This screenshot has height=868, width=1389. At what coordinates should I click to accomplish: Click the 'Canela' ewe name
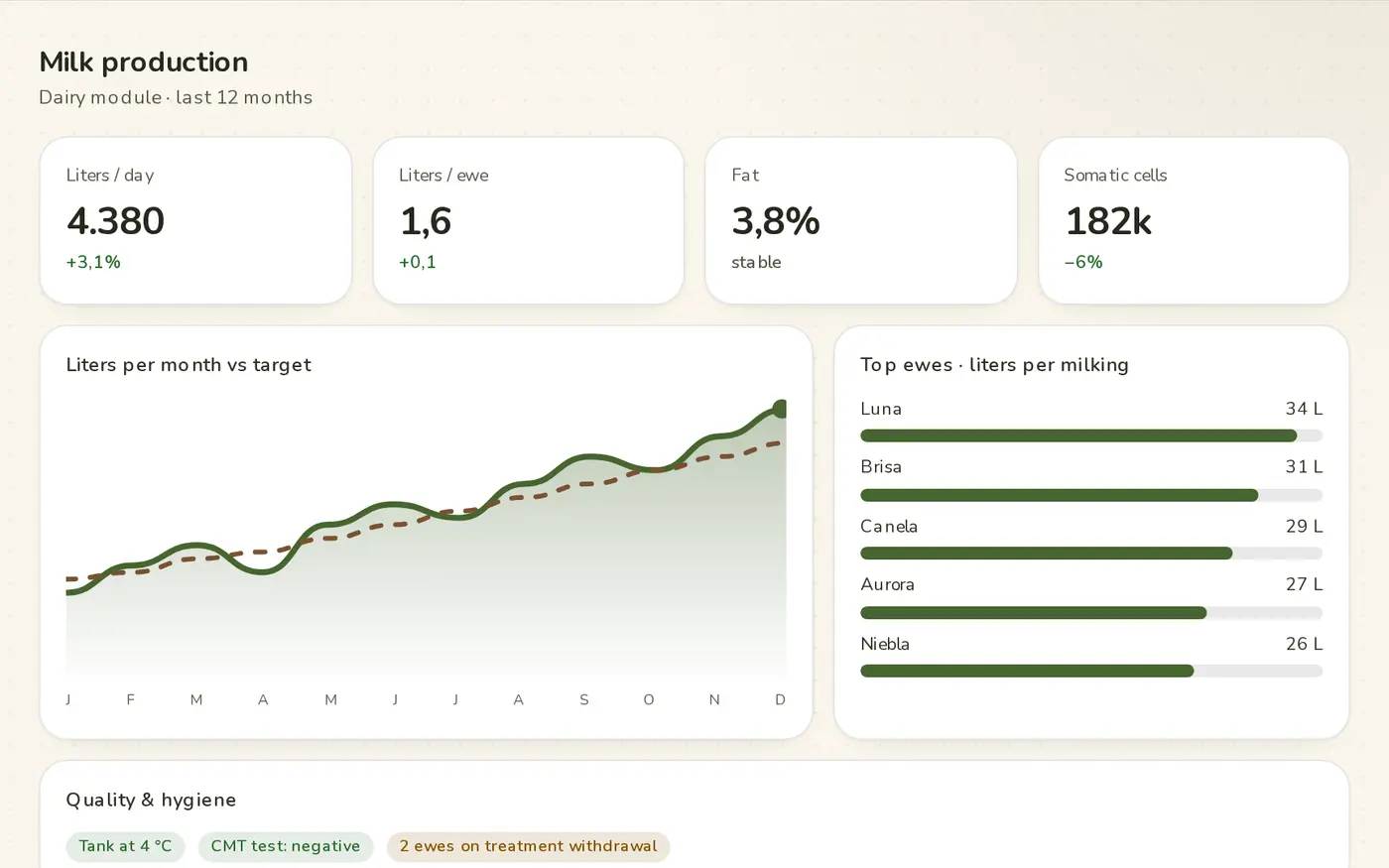(x=889, y=526)
